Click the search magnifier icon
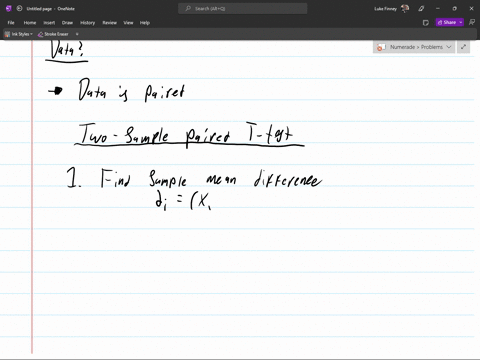Viewport: 480px width, 360px height. pyautogui.click(x=188, y=9)
